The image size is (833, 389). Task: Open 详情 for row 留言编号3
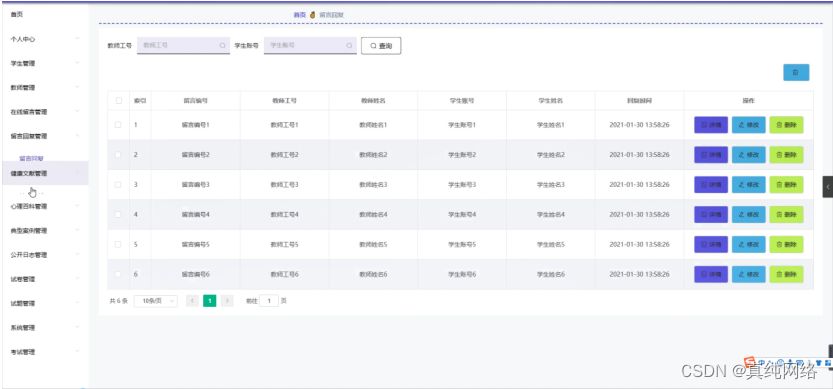click(711, 184)
